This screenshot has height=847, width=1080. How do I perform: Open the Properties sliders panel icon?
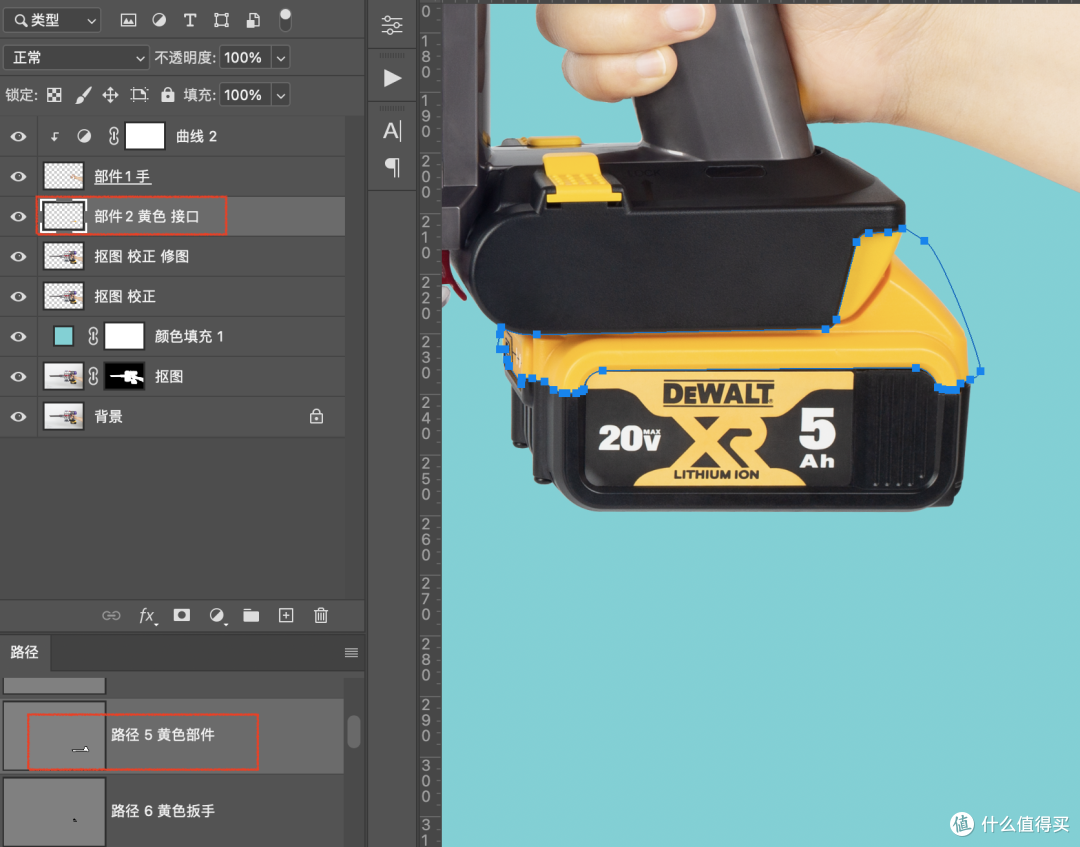(392, 25)
